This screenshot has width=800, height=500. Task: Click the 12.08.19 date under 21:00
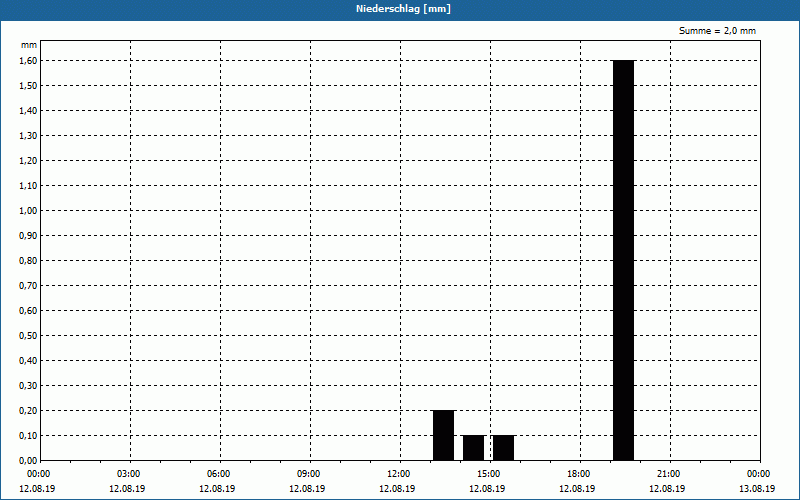pyautogui.click(x=667, y=488)
